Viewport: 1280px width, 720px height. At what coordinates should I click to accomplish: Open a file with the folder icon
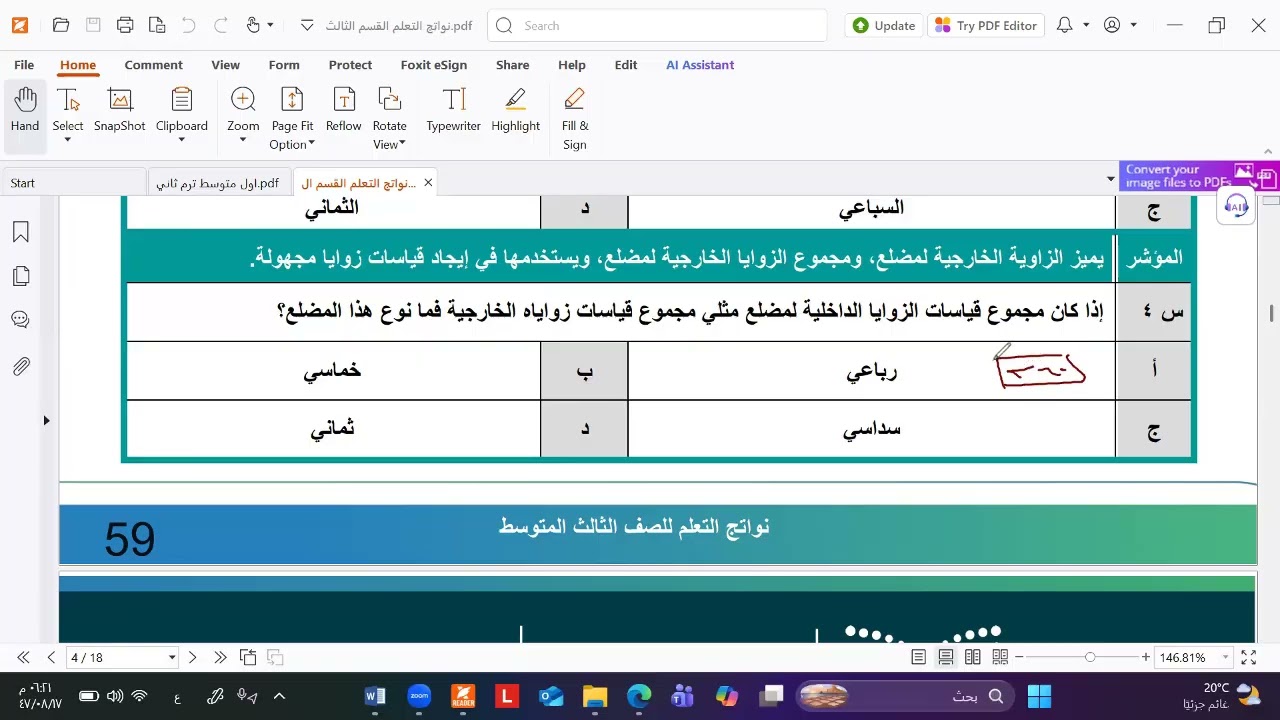tap(61, 26)
